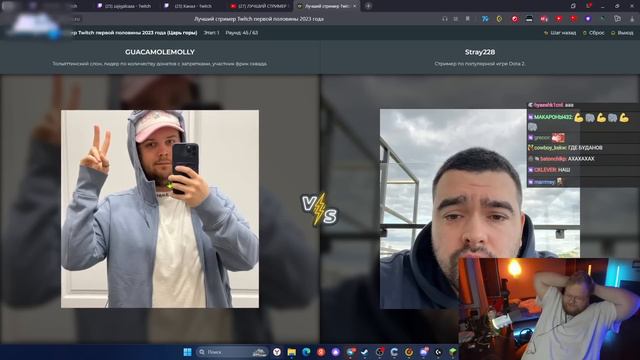
Task: Click the headphones icon in the browser toolbar
Action: [x=445, y=19]
